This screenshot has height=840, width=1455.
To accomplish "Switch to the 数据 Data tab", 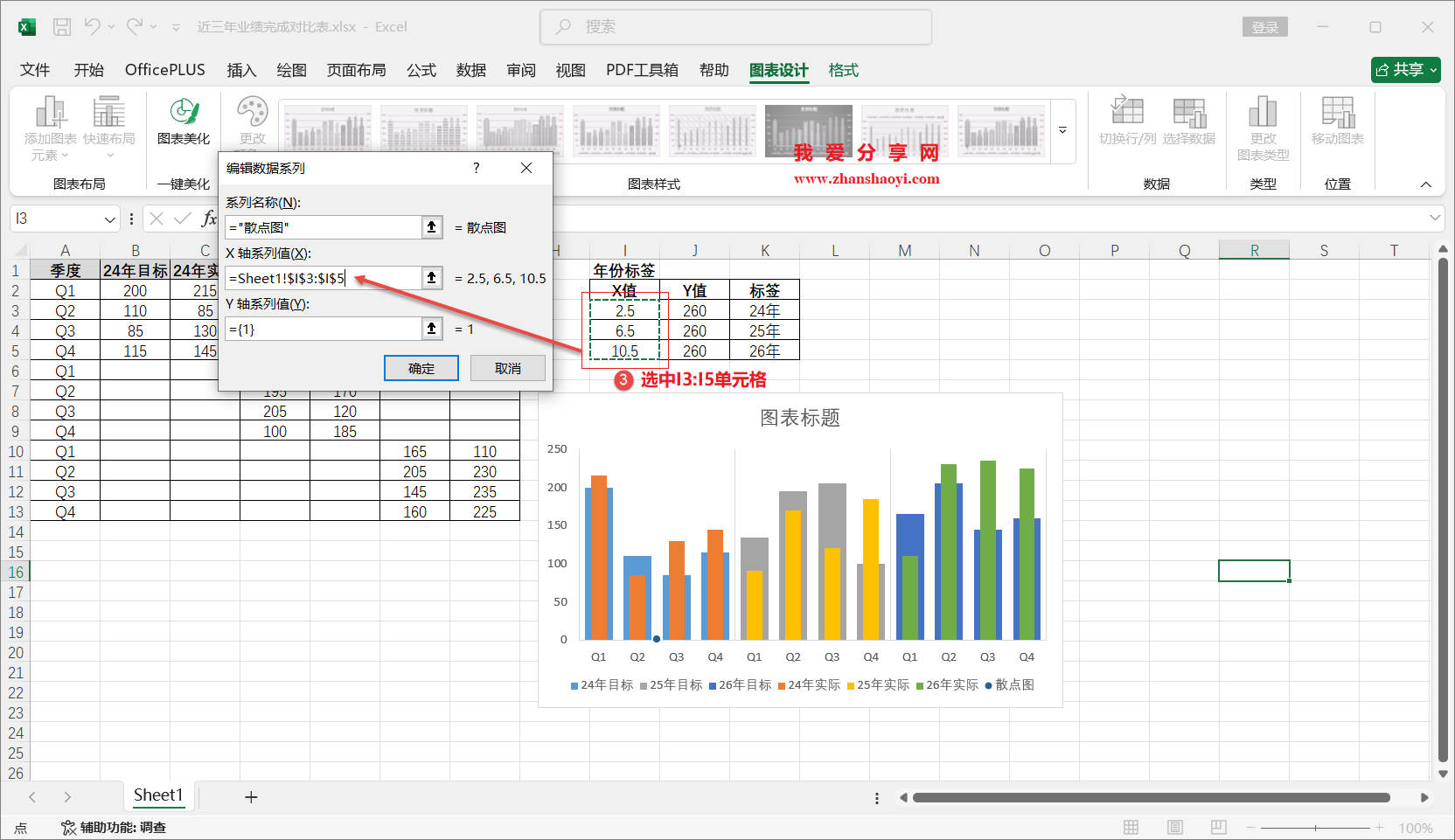I will tap(471, 70).
